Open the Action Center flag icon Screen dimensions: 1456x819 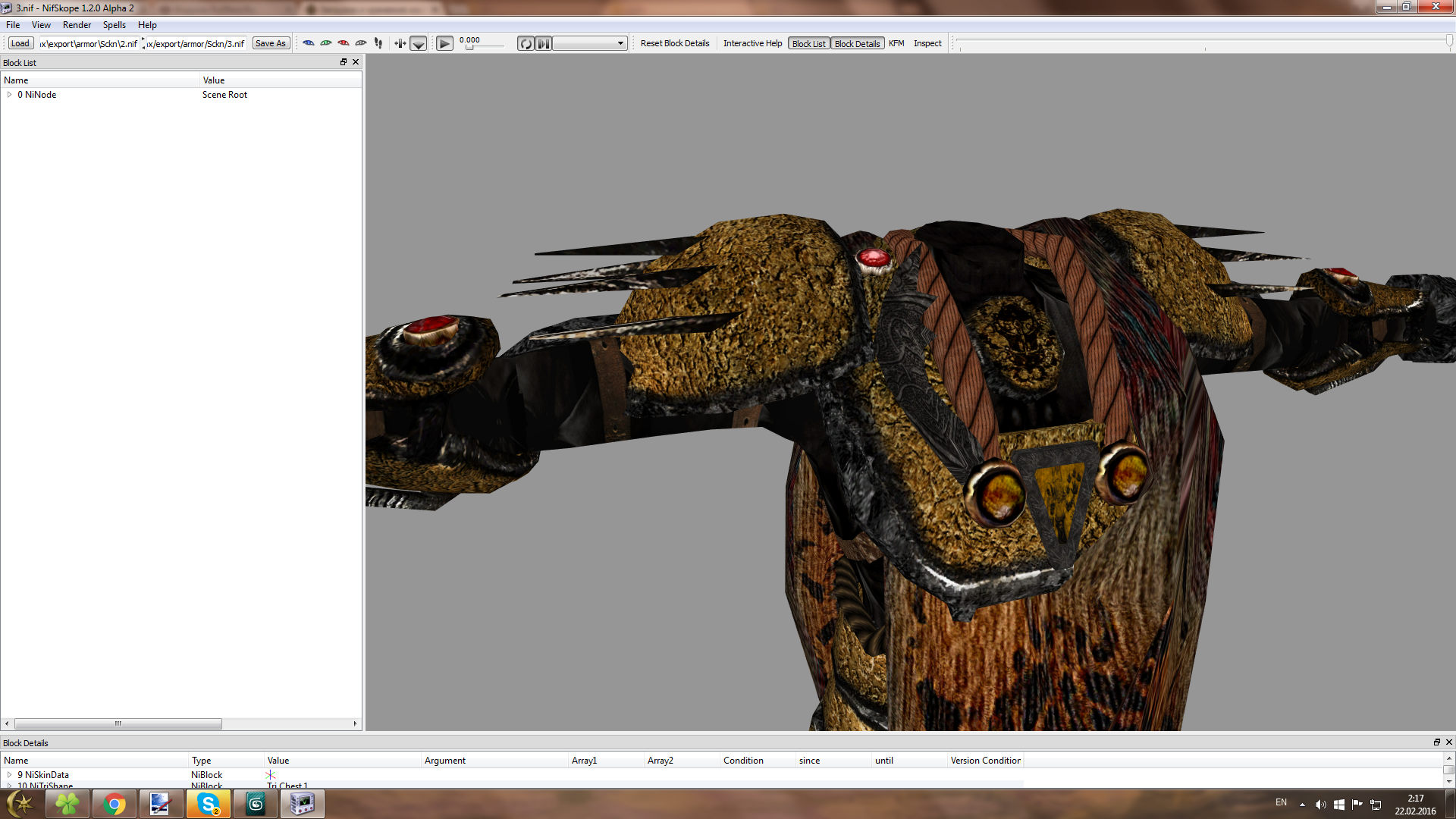[1357, 804]
